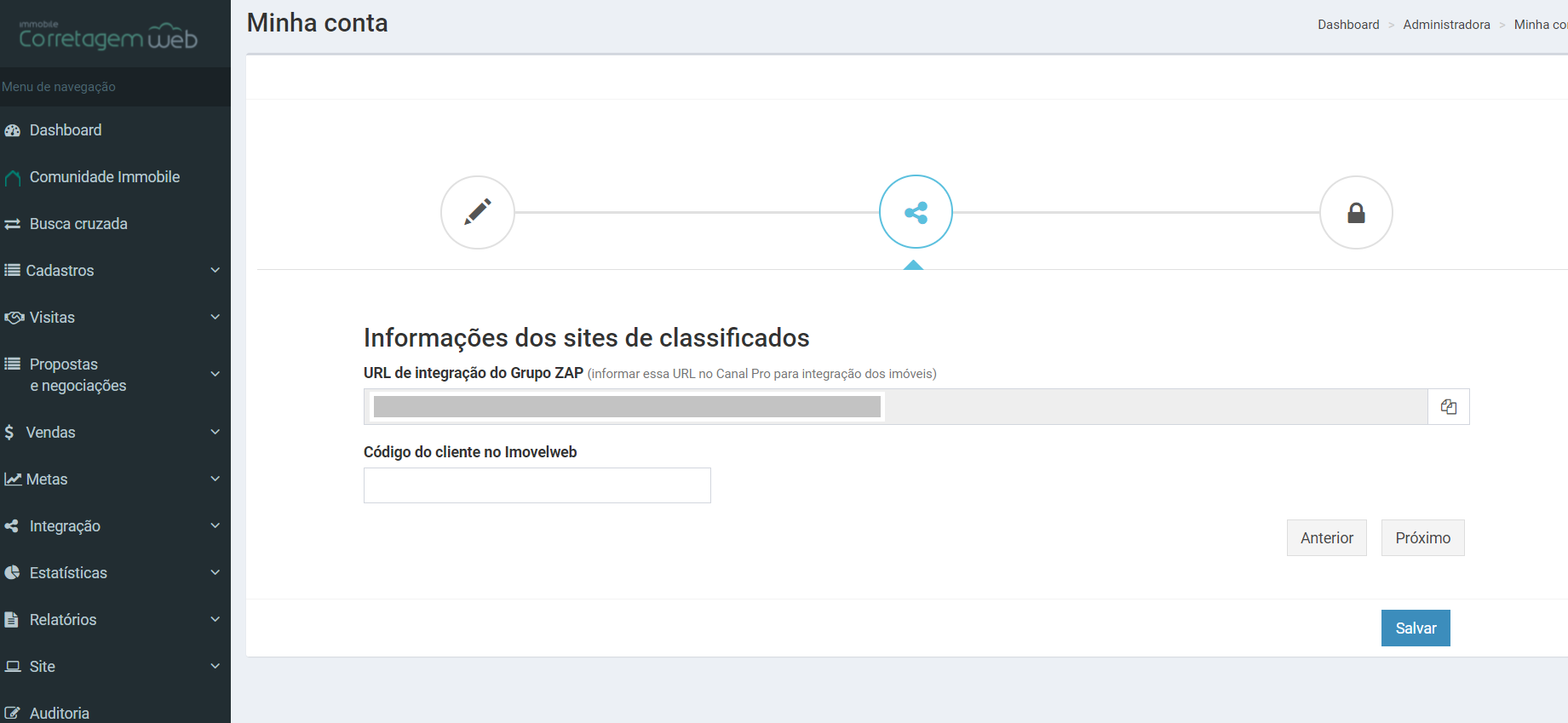Screen dimensions: 1568x723
Task: Focus the Código do cliente no Imovelweb field
Action: (537, 485)
